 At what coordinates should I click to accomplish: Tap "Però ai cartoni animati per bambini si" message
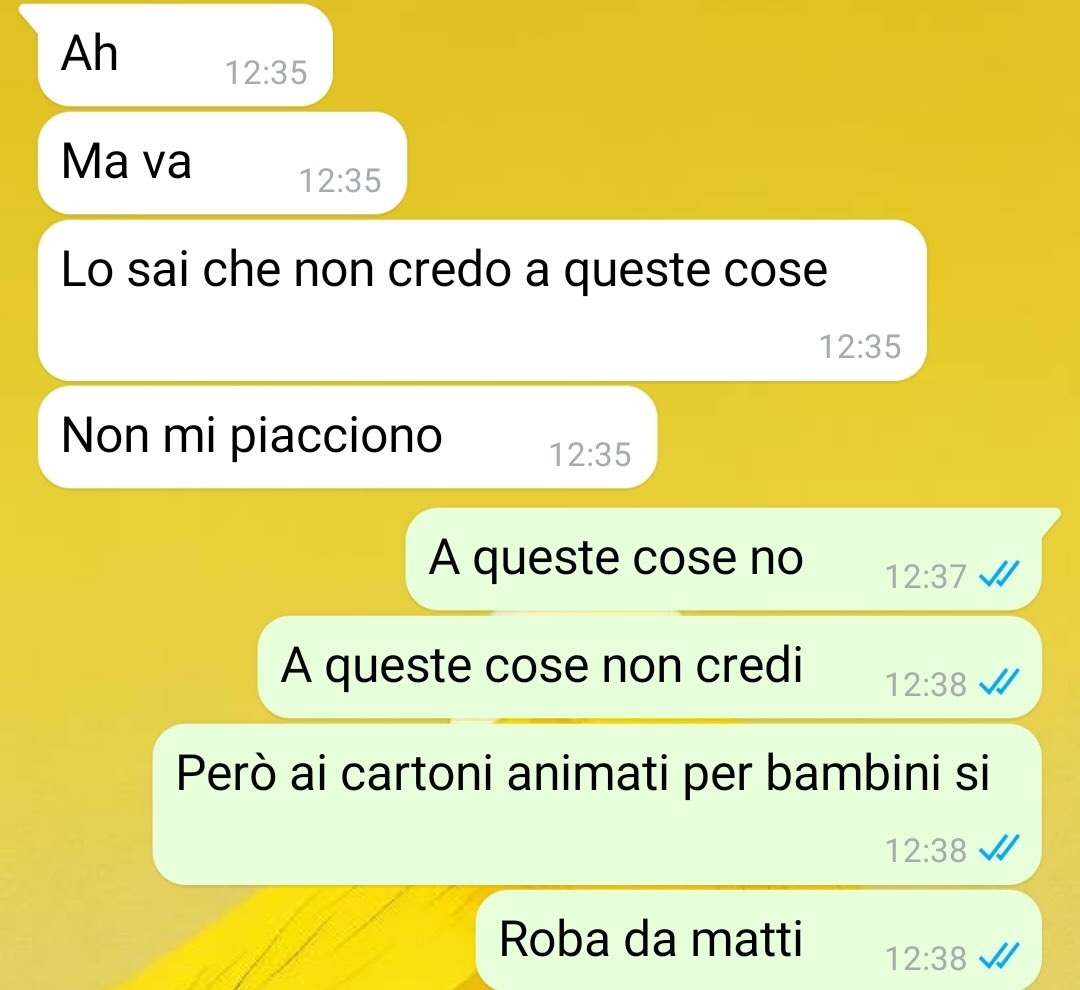click(x=596, y=804)
